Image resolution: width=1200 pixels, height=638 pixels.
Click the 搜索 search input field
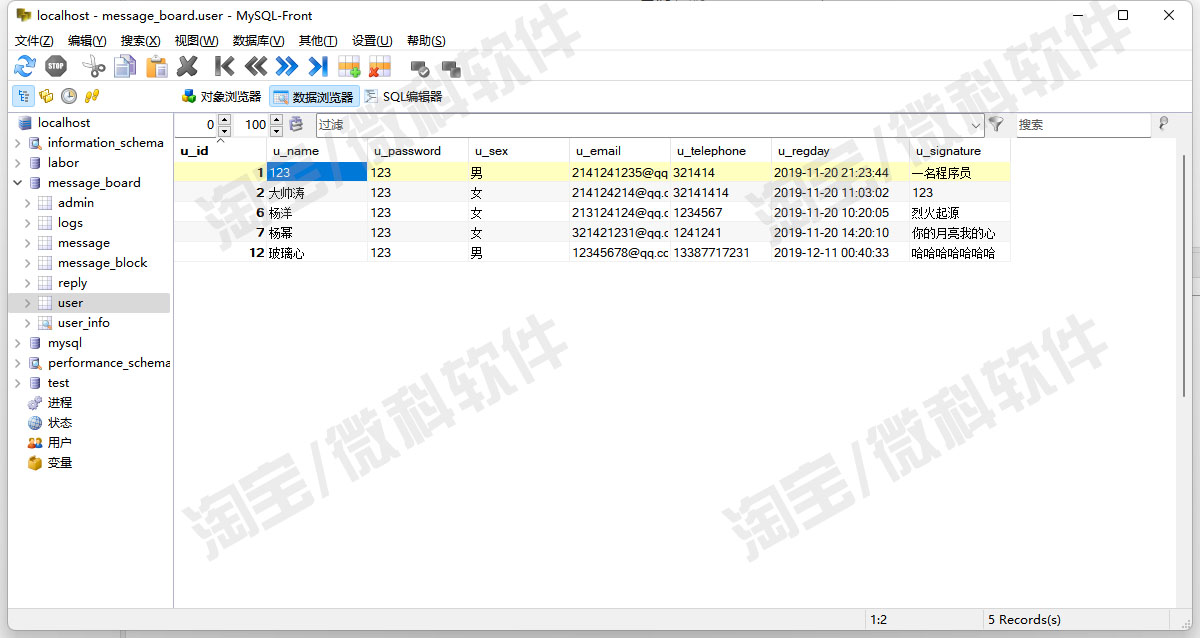tap(1082, 125)
